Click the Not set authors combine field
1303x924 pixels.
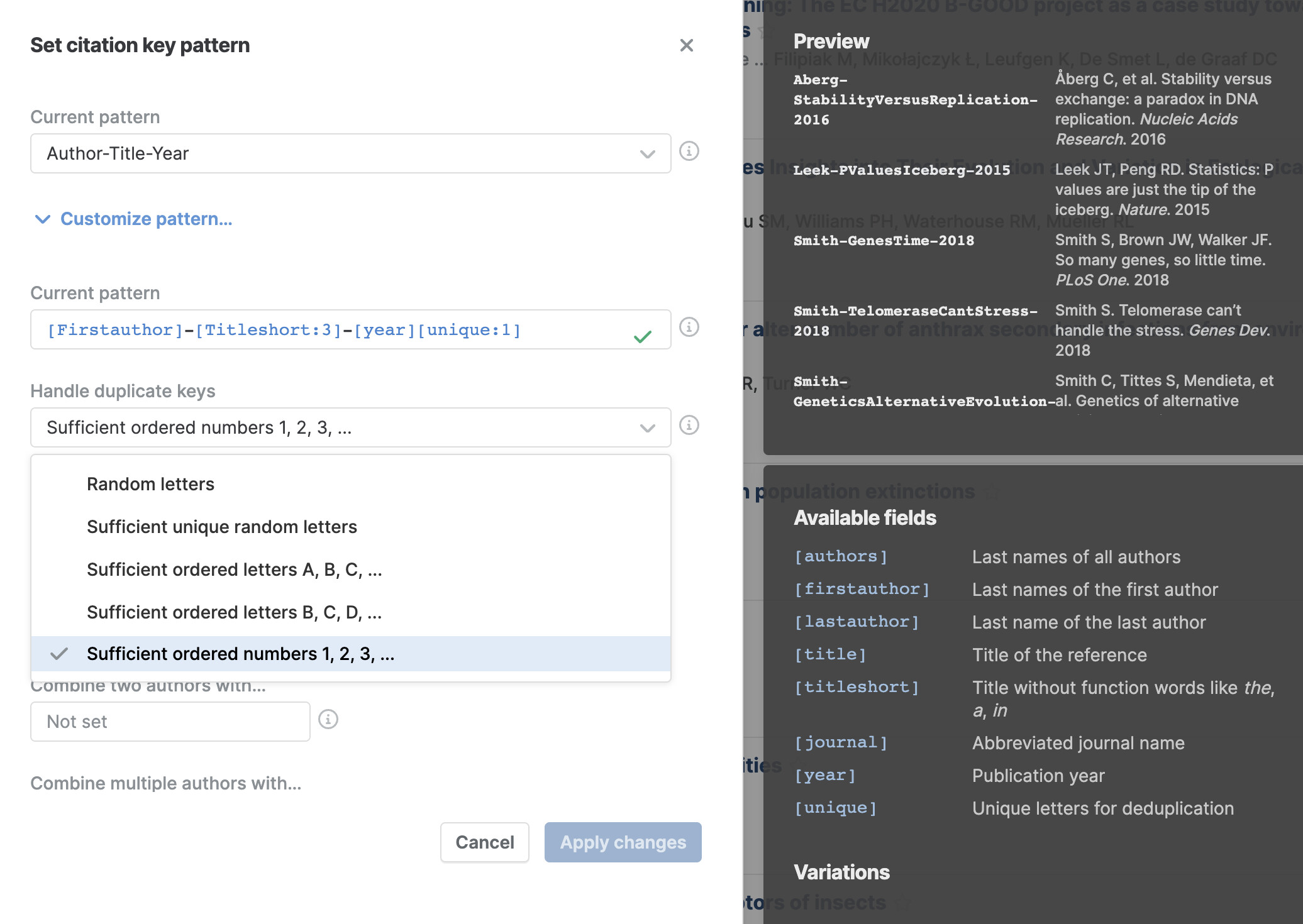pos(170,722)
